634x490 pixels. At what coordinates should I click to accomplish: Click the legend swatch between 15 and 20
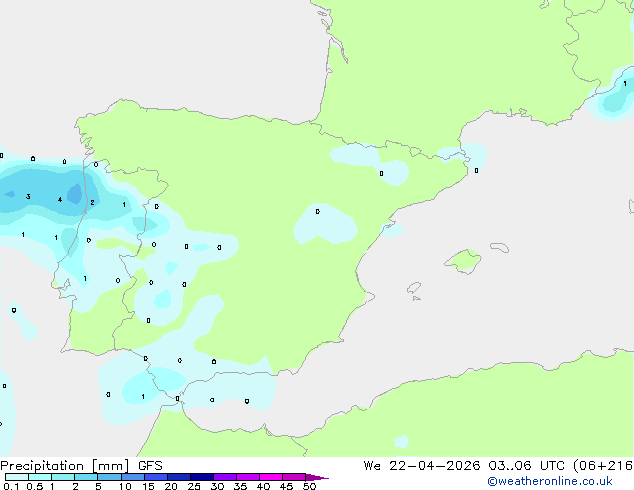(x=155, y=477)
